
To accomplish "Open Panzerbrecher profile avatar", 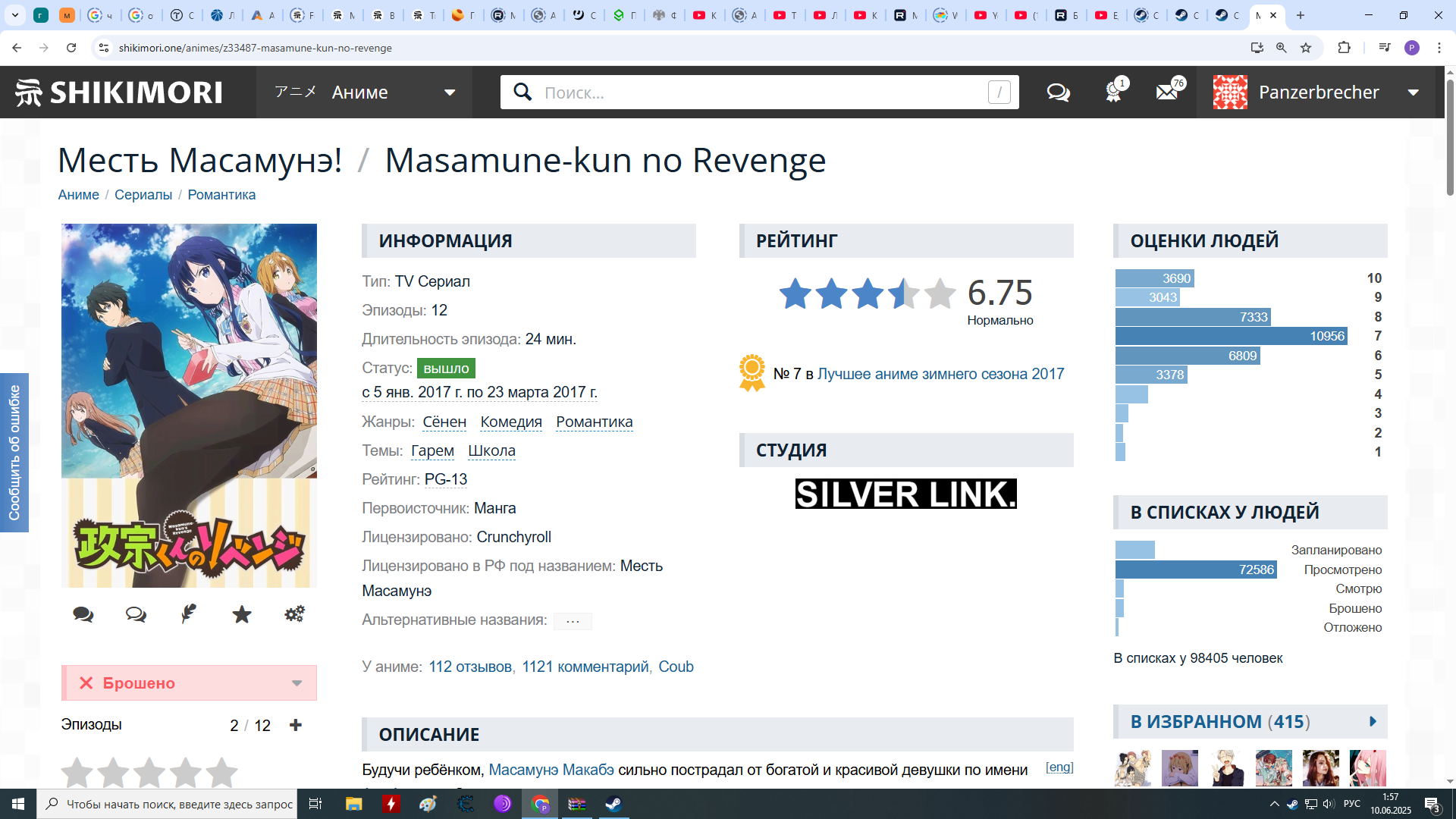I will tap(1230, 93).
